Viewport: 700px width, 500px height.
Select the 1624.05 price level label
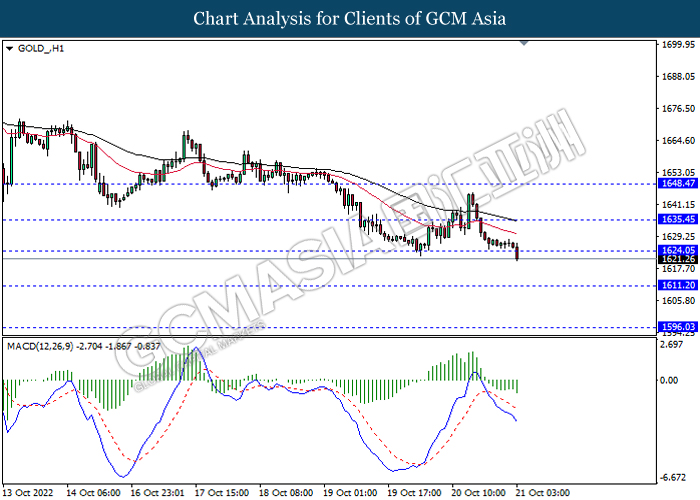click(678, 250)
